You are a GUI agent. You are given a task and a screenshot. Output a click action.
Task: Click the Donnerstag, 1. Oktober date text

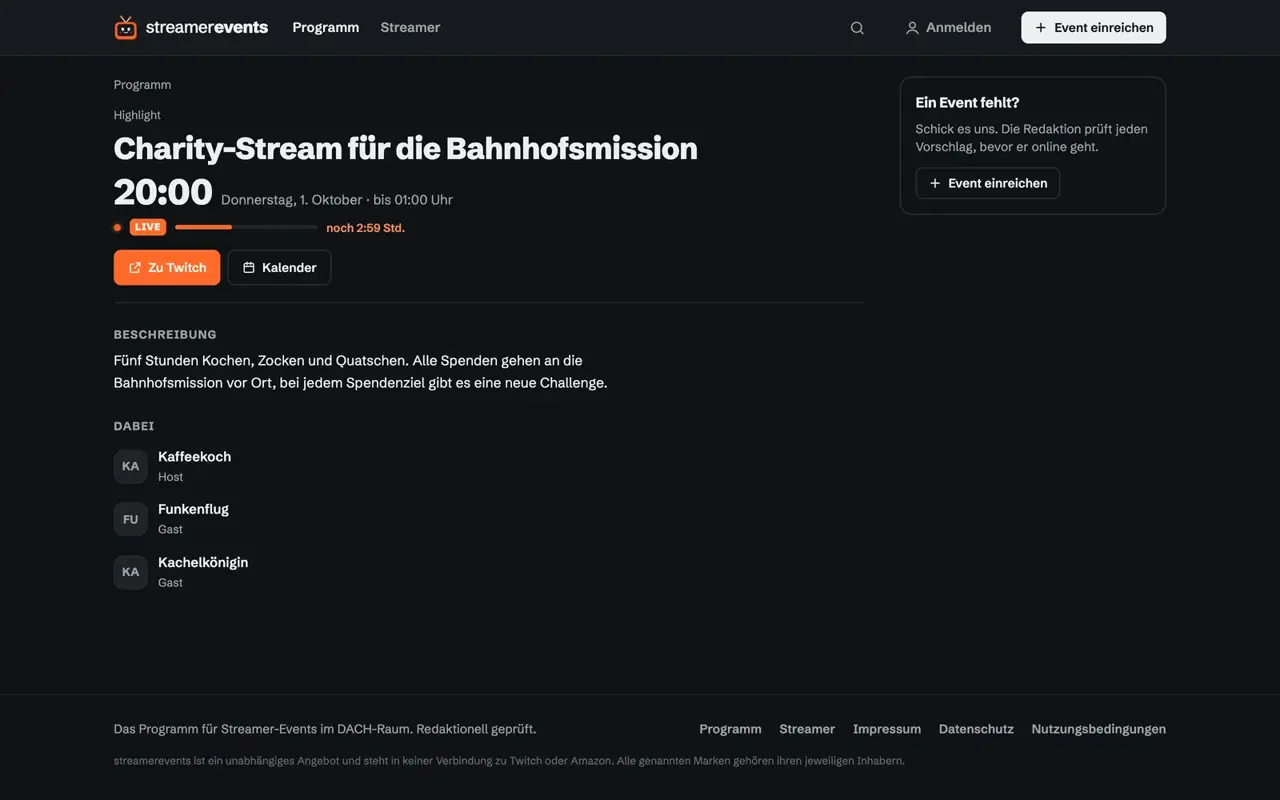pos(292,200)
